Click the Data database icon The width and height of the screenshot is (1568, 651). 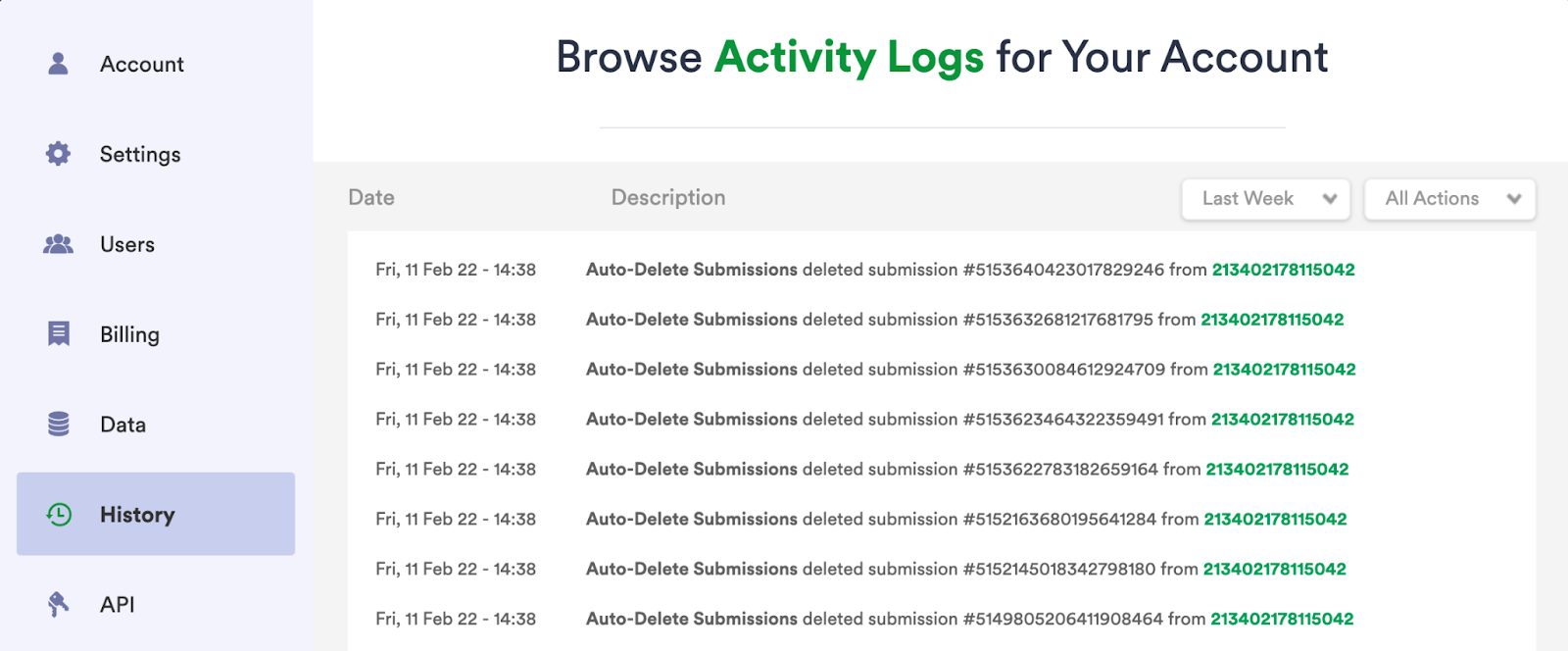59,425
